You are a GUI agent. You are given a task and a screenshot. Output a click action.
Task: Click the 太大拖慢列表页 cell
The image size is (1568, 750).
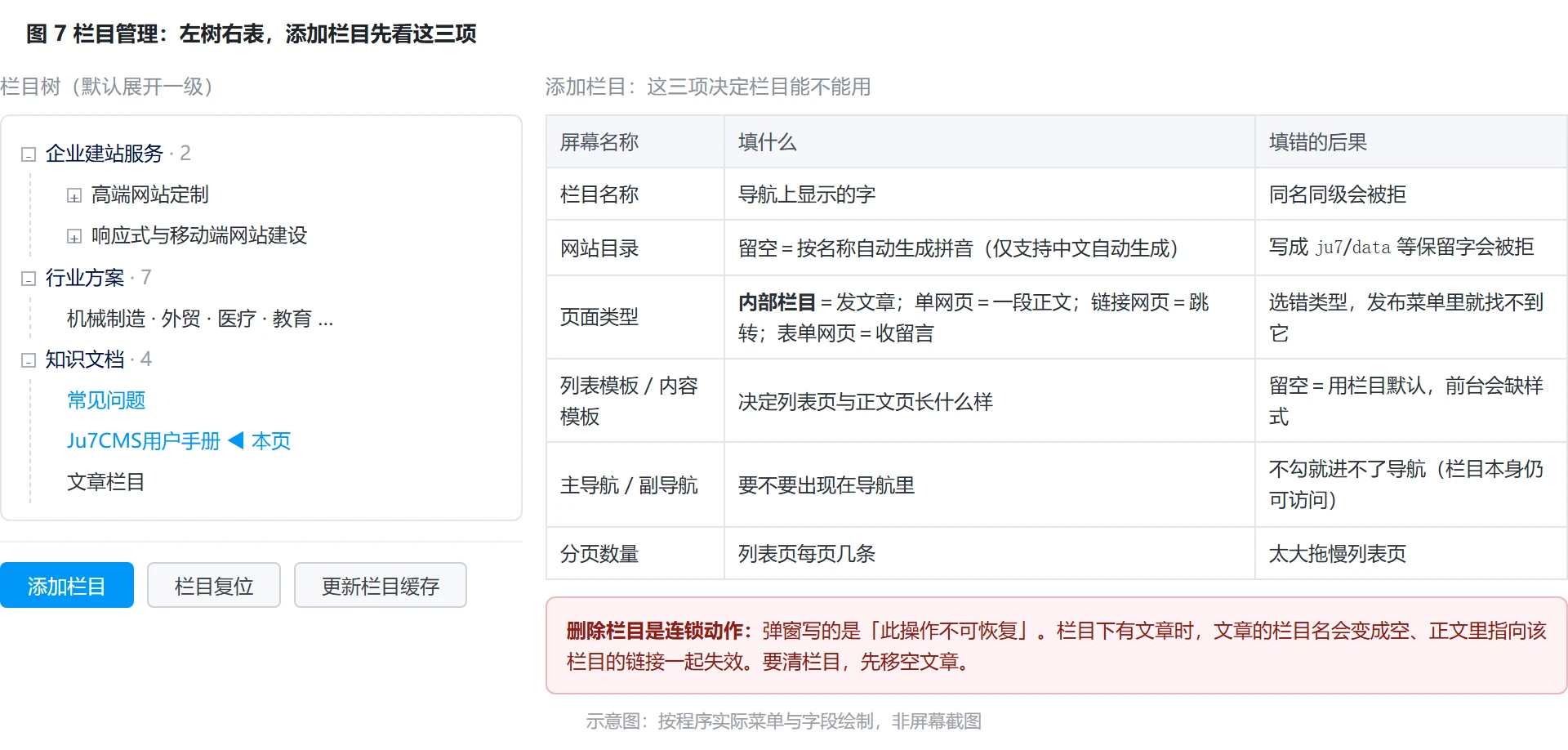pyautogui.click(x=1411, y=554)
